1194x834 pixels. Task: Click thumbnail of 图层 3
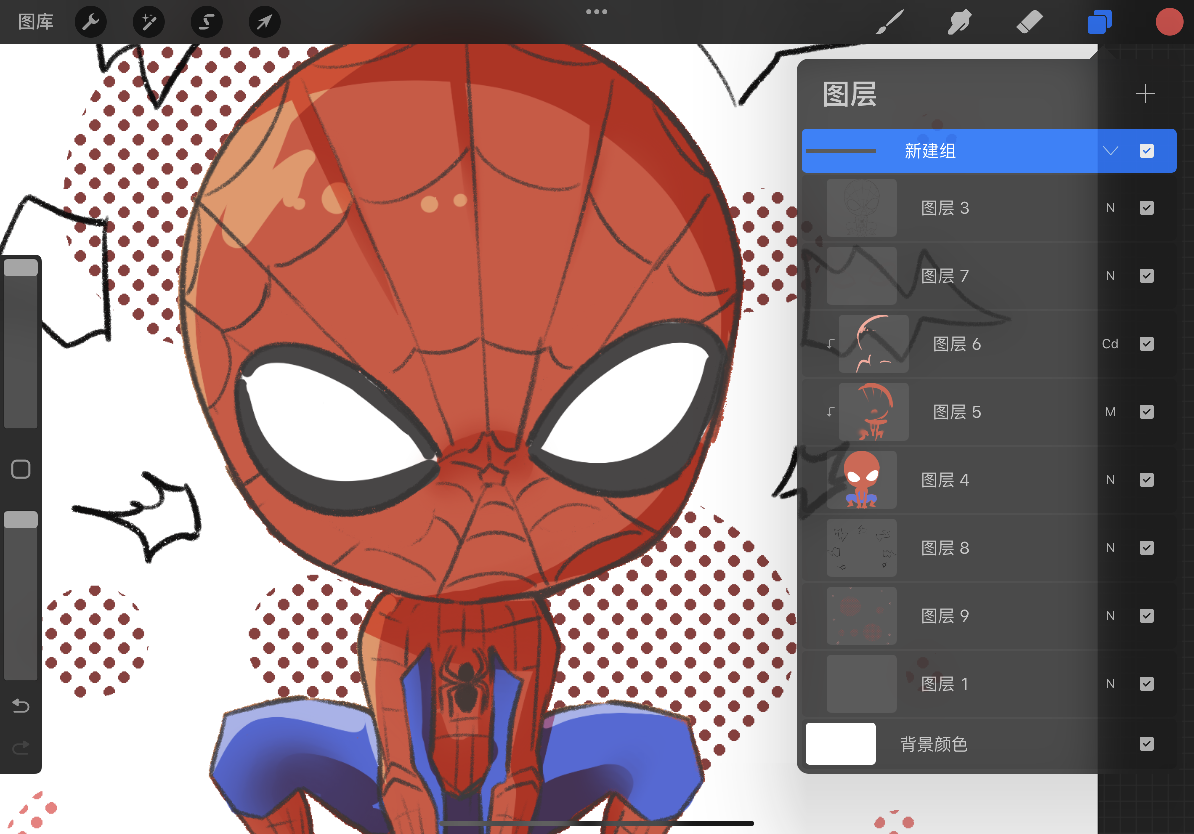click(861, 208)
